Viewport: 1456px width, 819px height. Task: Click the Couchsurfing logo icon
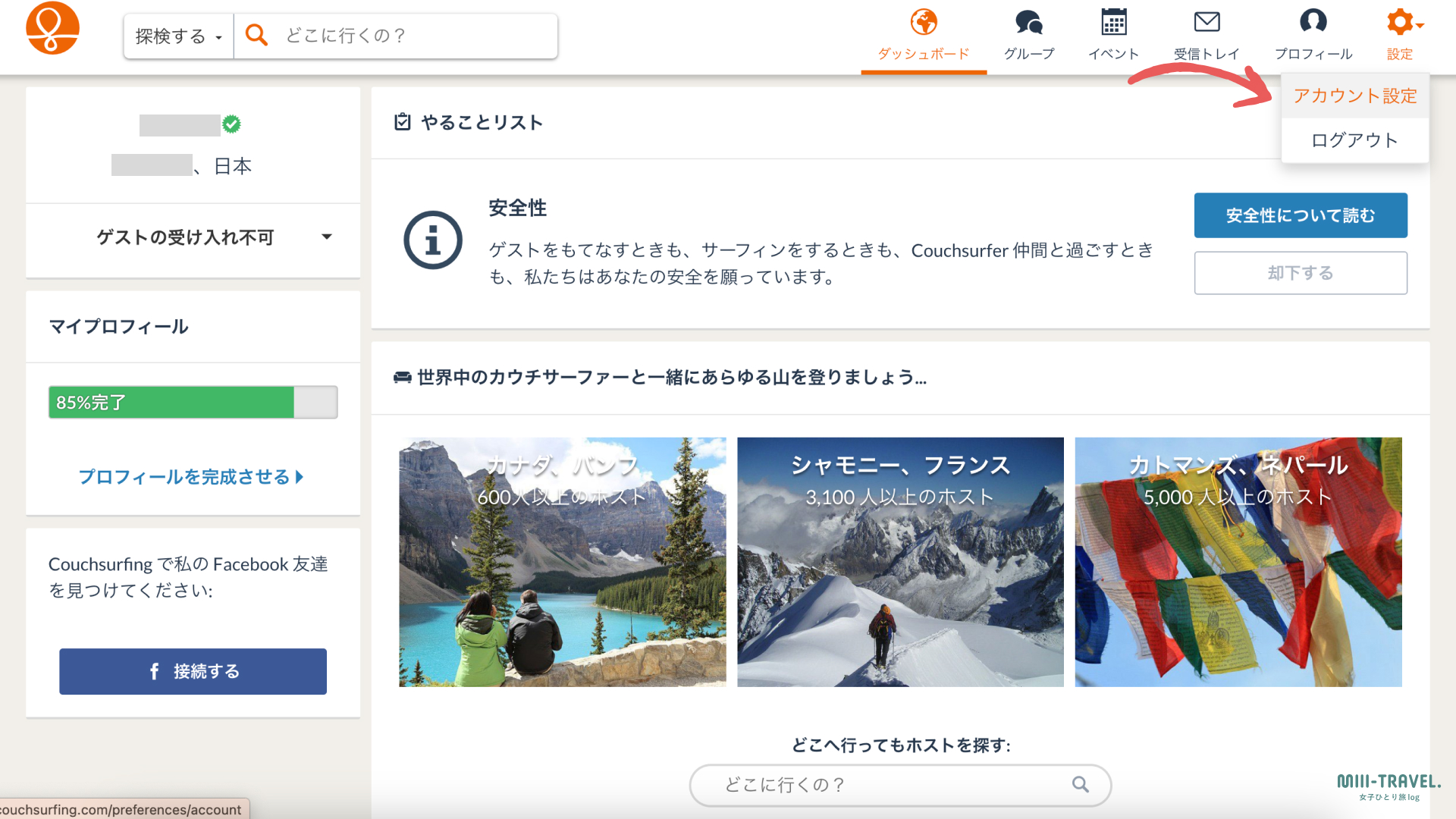click(52, 28)
